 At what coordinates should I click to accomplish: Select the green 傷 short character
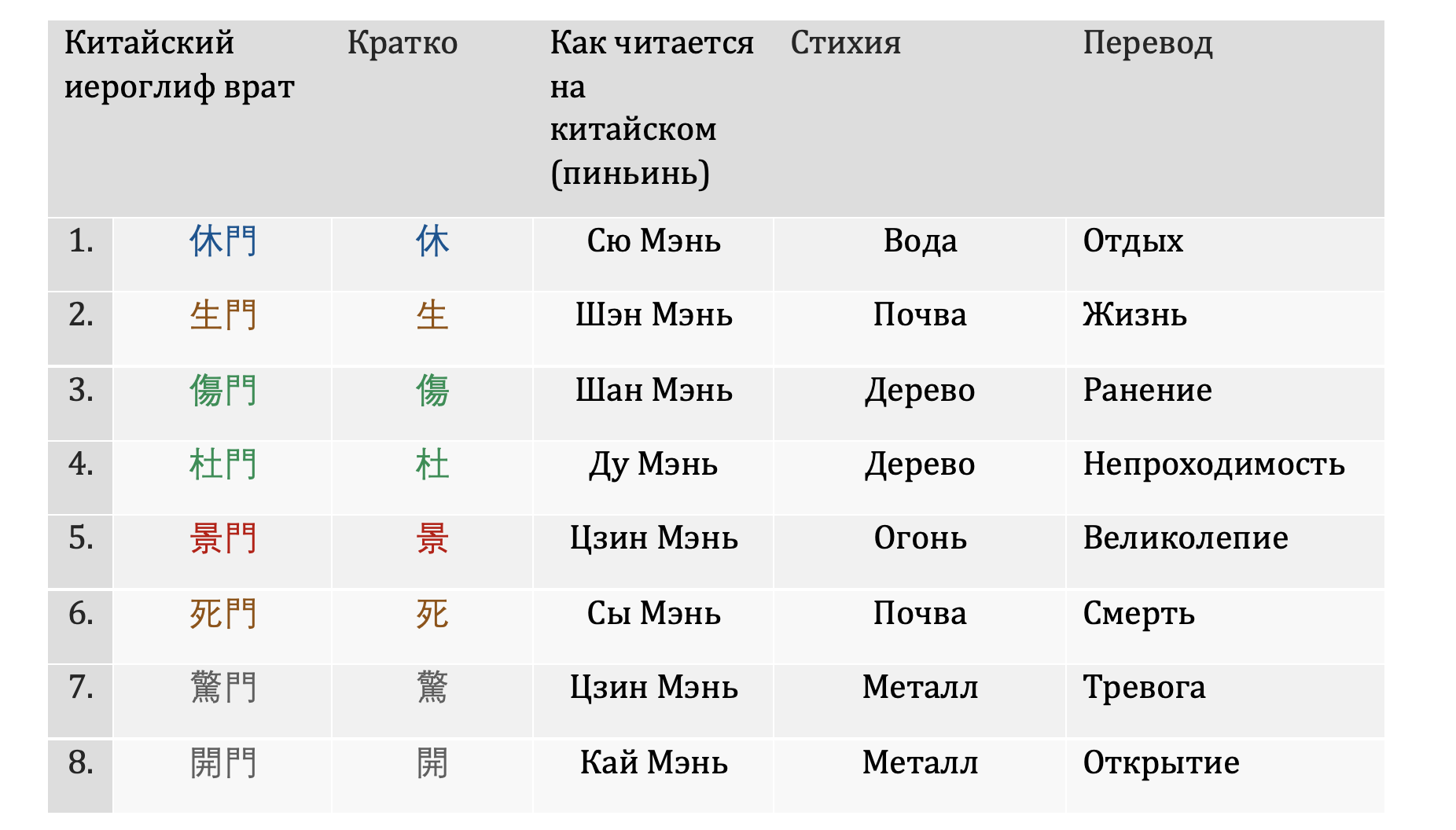point(432,390)
